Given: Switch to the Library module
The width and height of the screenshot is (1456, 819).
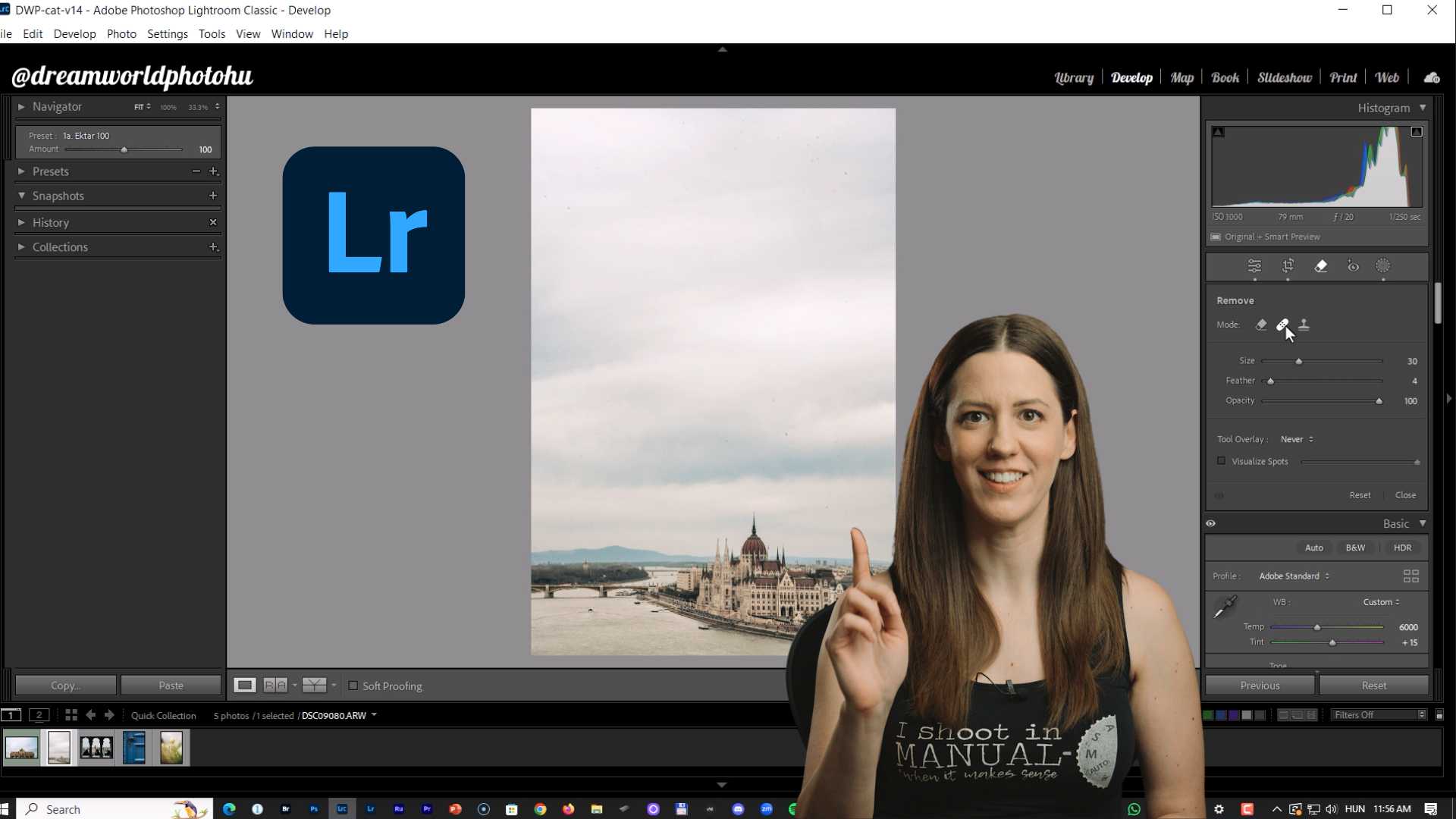Looking at the screenshot, I should pyautogui.click(x=1074, y=77).
